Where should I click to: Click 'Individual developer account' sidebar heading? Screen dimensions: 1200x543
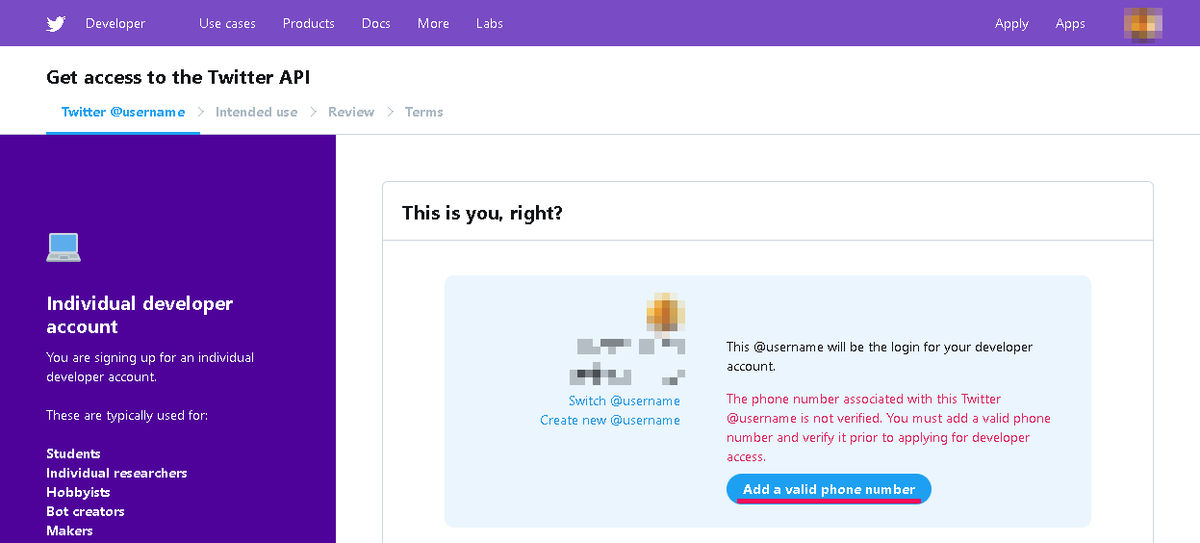click(140, 315)
